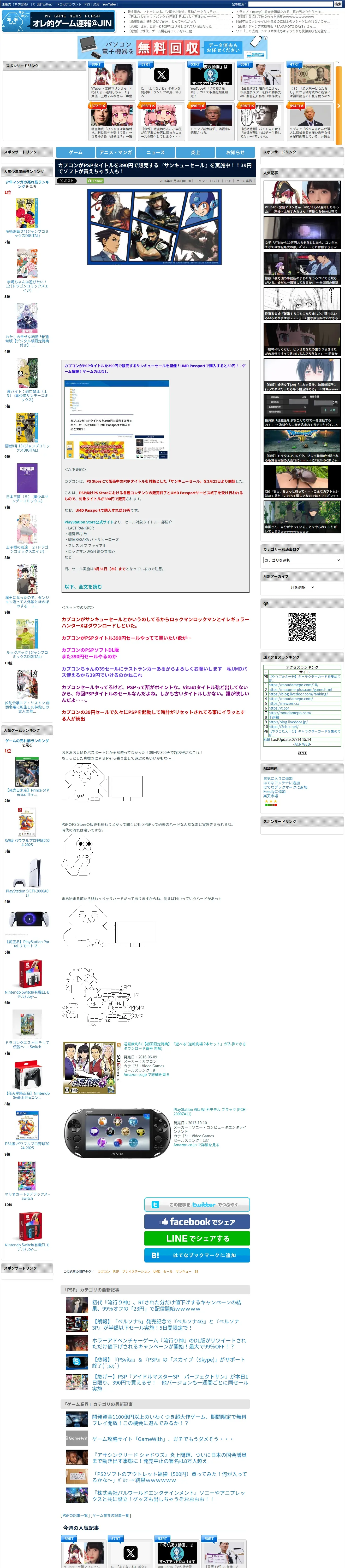Open the ニュース navigation tab
The width and height of the screenshot is (345, 1568).
point(156,152)
